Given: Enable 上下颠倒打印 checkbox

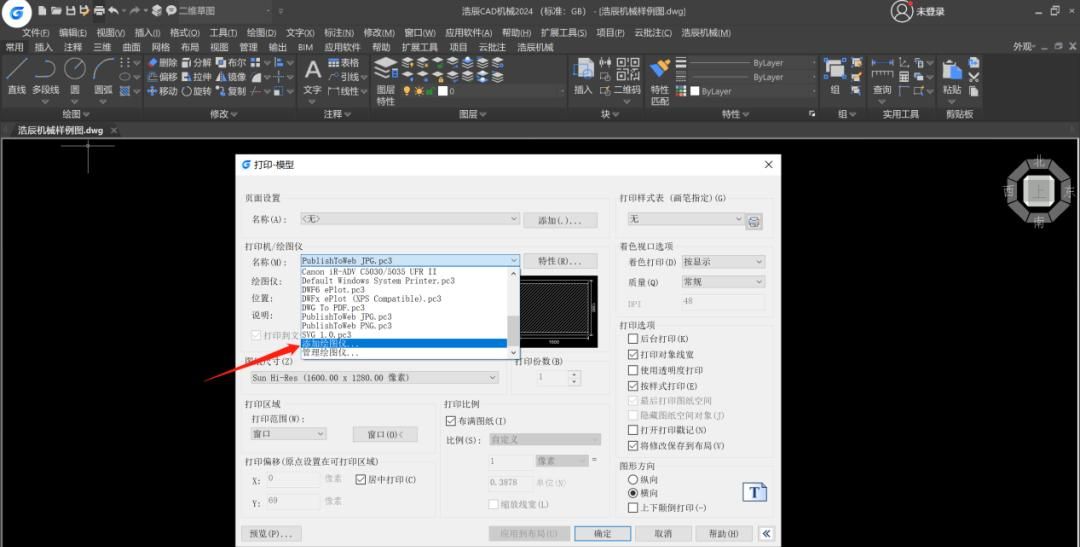Looking at the screenshot, I should pyautogui.click(x=633, y=508).
